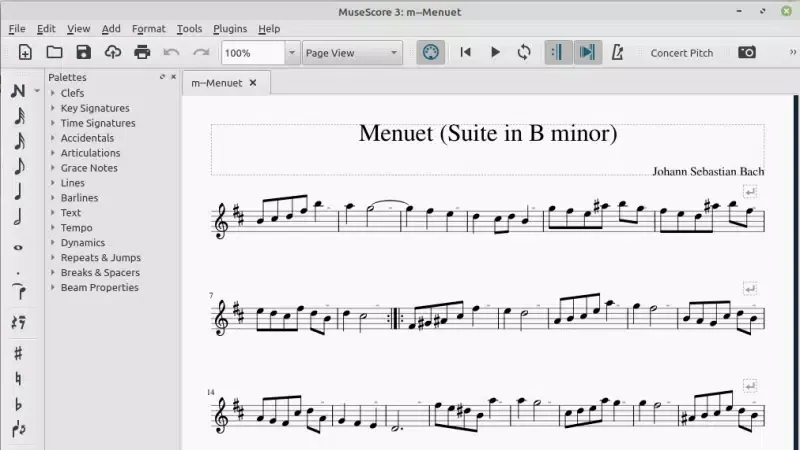Toggle augmentation dot
The width and height of the screenshot is (800, 450).
click(x=18, y=273)
